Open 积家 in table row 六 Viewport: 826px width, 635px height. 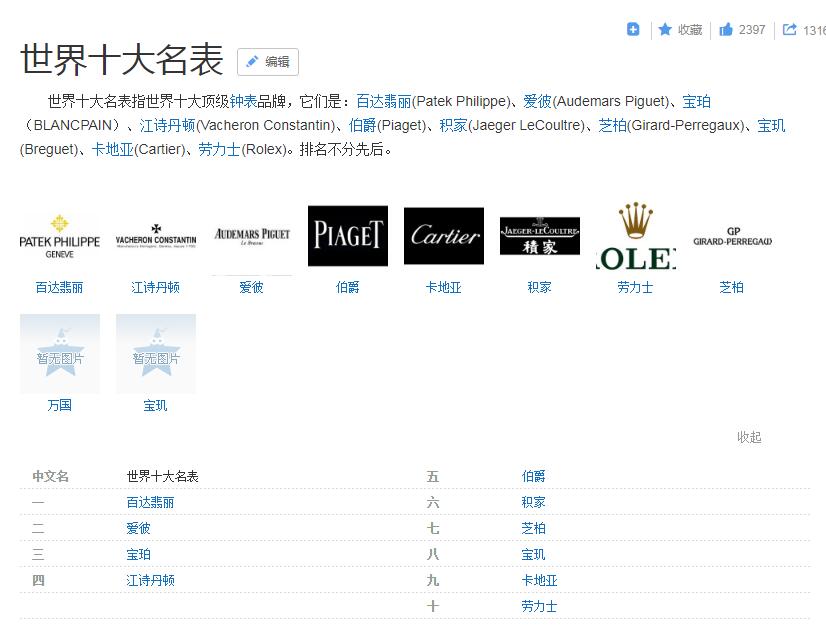534,502
